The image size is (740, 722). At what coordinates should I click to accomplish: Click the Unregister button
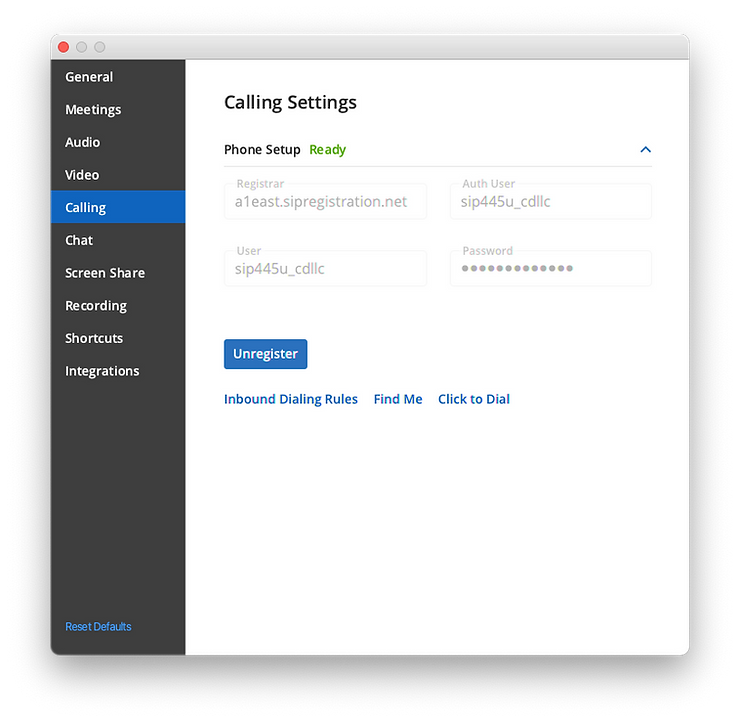click(265, 354)
